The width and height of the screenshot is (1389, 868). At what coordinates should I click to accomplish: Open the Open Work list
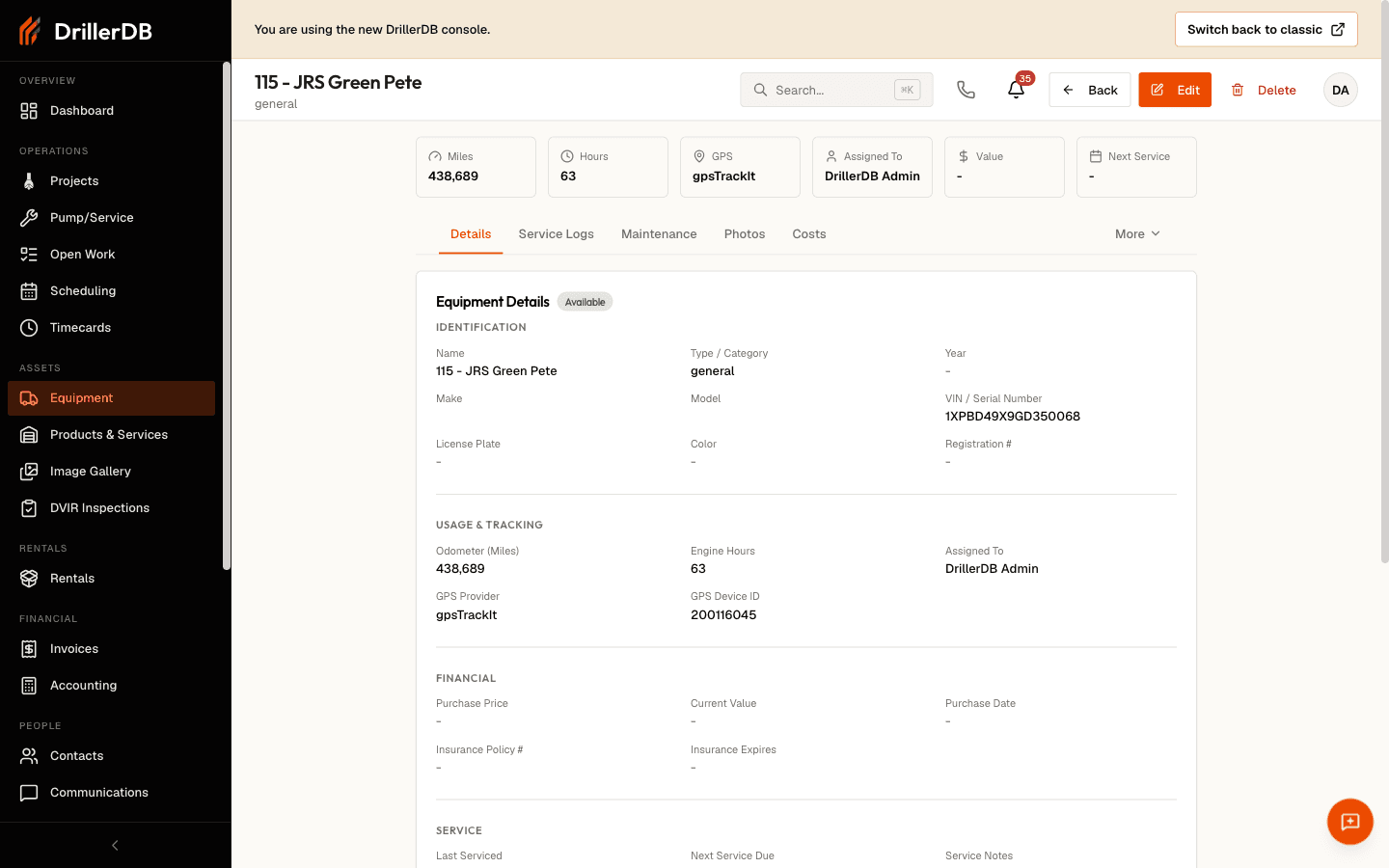click(111, 255)
